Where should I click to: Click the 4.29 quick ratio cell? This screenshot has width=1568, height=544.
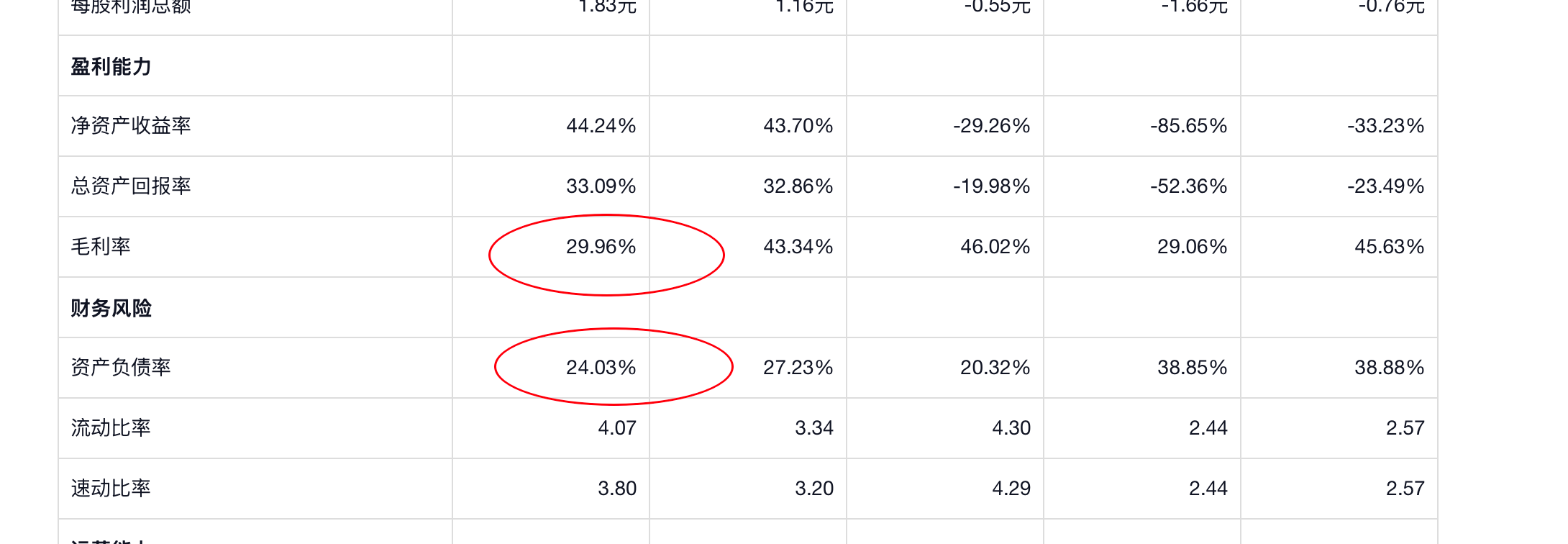(x=1011, y=489)
